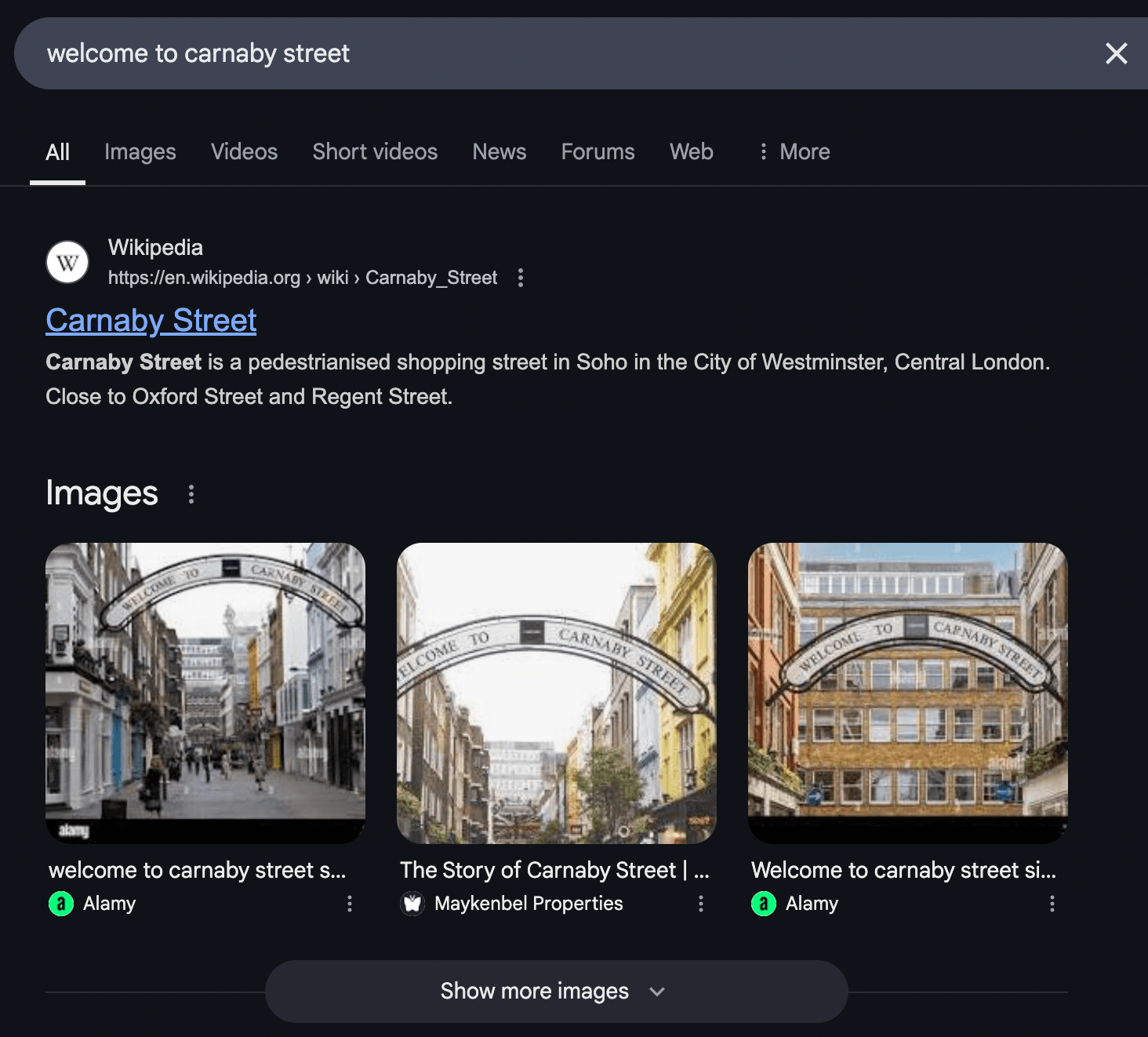Select the Short videos tab
Image resolution: width=1148 pixels, height=1037 pixels.
(x=375, y=151)
